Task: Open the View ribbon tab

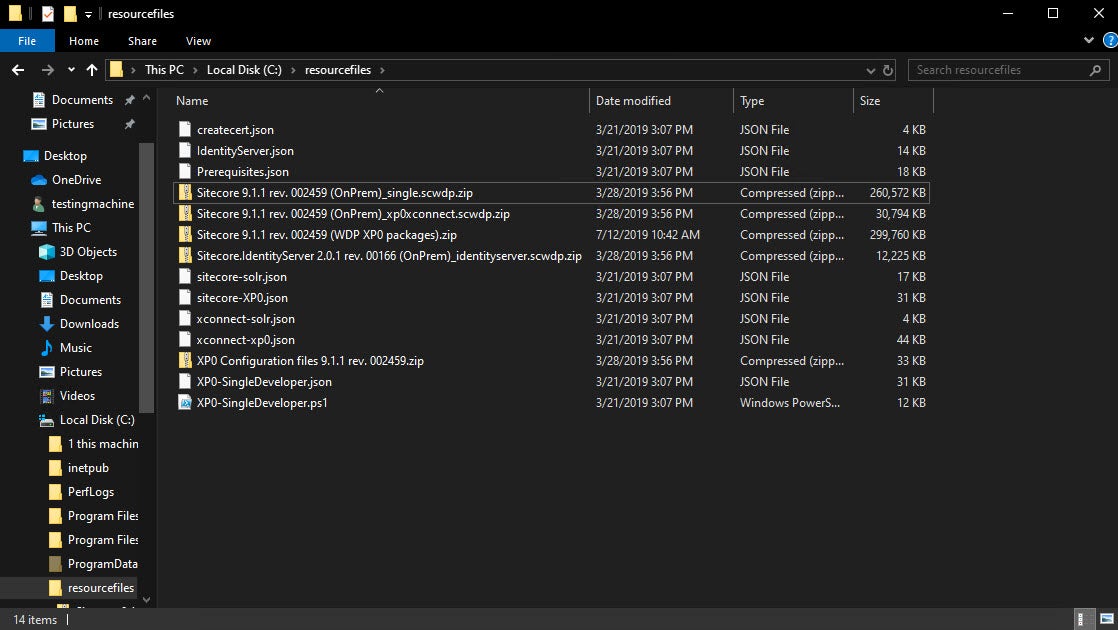Action: tap(198, 41)
